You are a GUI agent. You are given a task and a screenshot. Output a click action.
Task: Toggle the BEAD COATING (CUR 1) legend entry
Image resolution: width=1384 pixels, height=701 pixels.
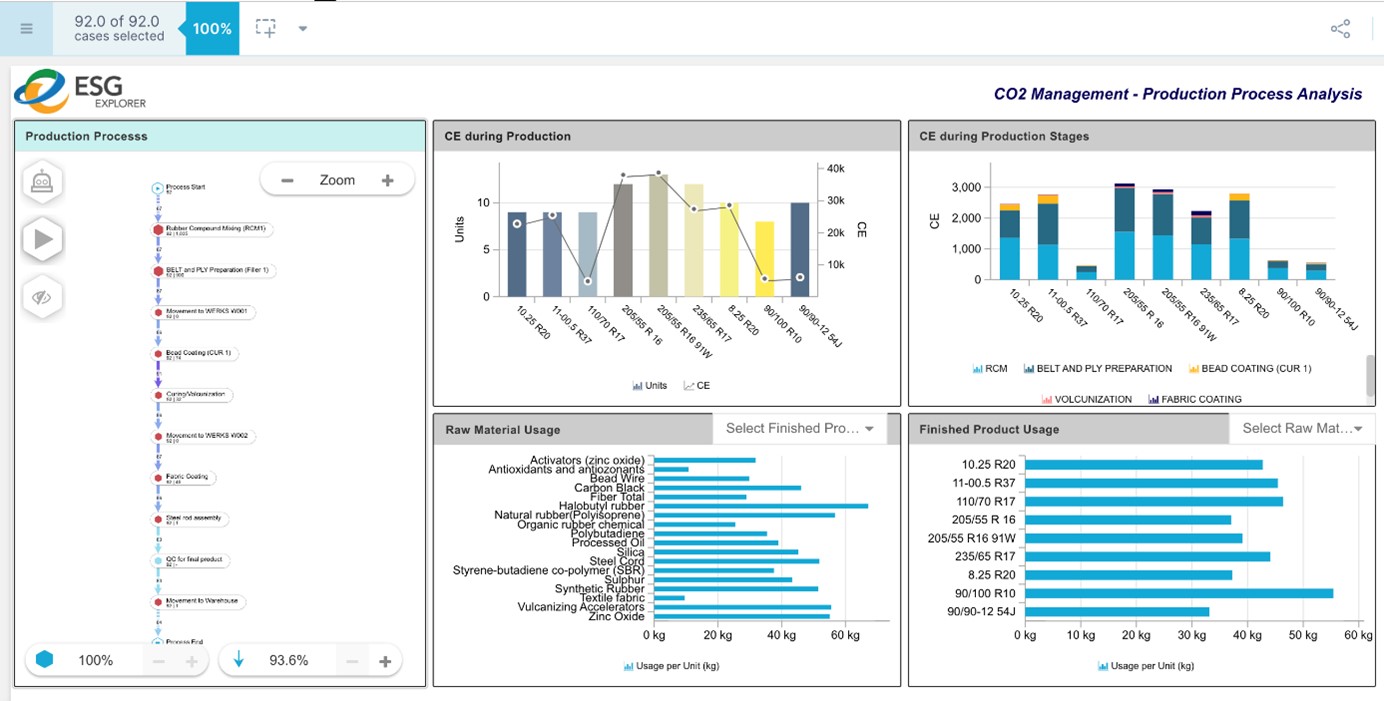click(x=1249, y=369)
